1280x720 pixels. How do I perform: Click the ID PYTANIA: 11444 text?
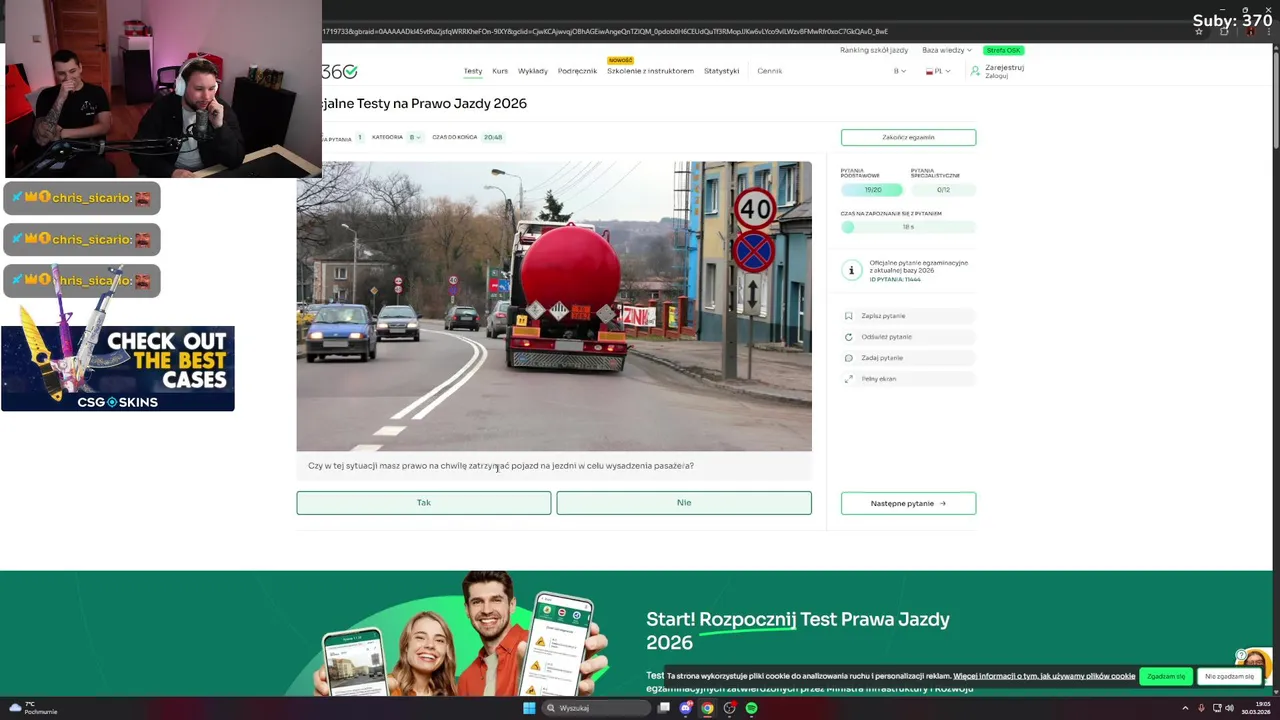coord(895,279)
